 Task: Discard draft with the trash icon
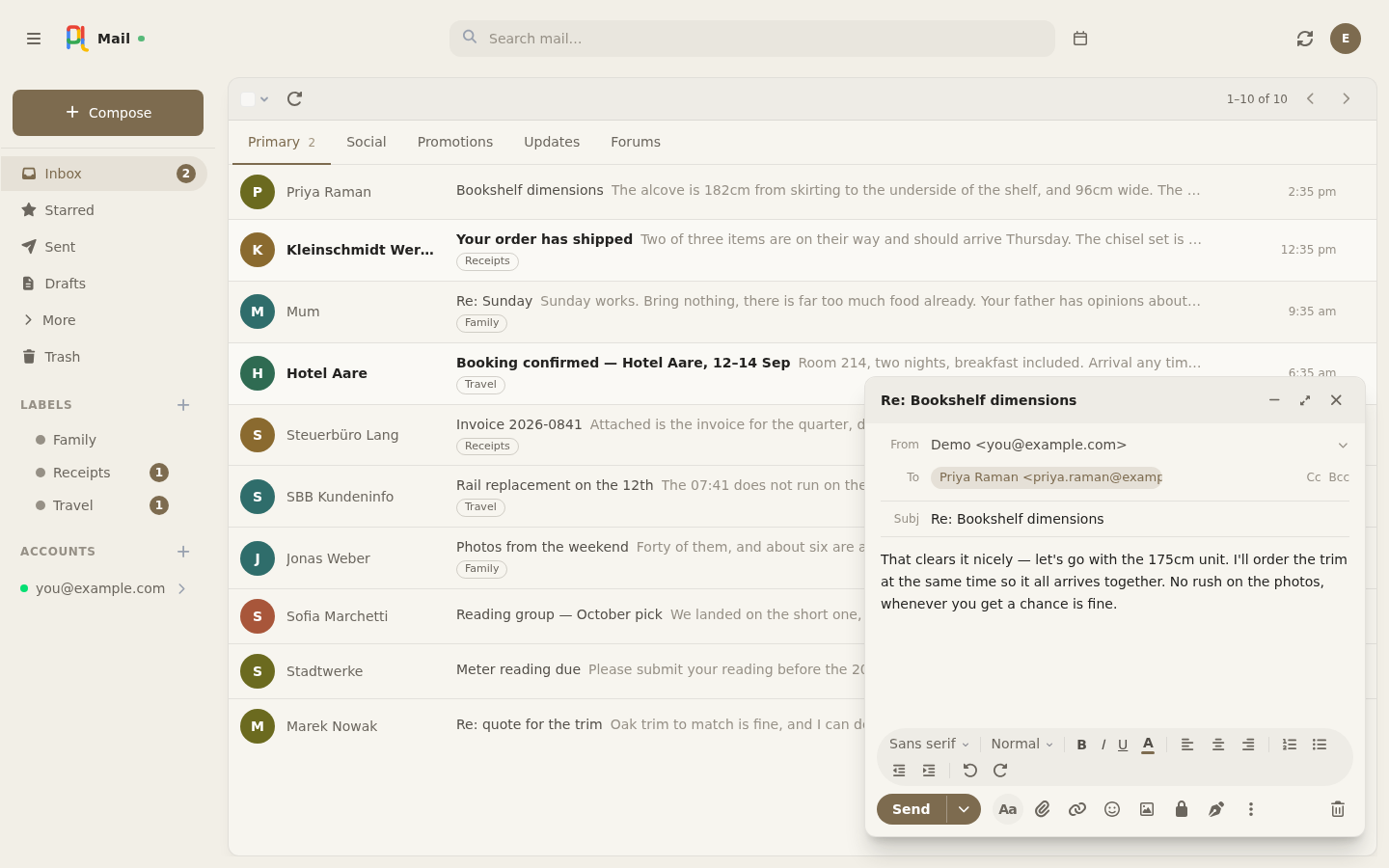pyautogui.click(x=1338, y=809)
